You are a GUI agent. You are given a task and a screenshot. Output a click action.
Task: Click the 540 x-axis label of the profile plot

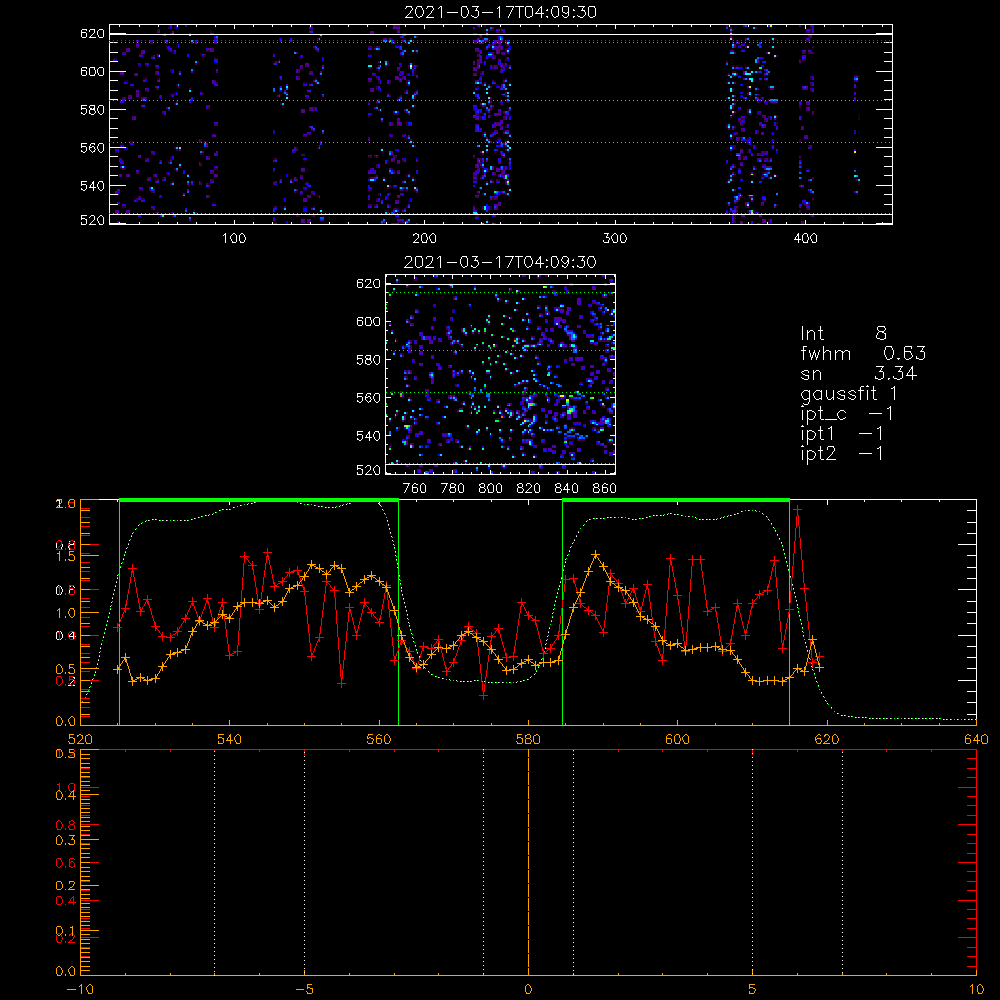pyautogui.click(x=230, y=740)
